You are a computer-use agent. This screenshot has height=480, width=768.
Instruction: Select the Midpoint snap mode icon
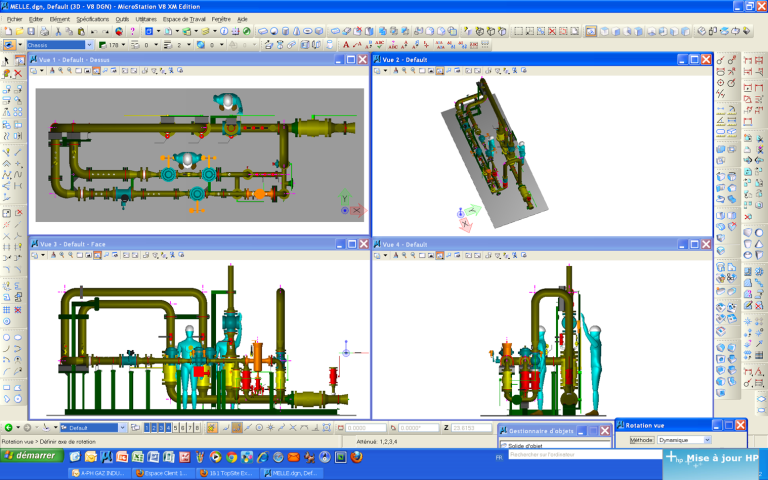pos(247,428)
